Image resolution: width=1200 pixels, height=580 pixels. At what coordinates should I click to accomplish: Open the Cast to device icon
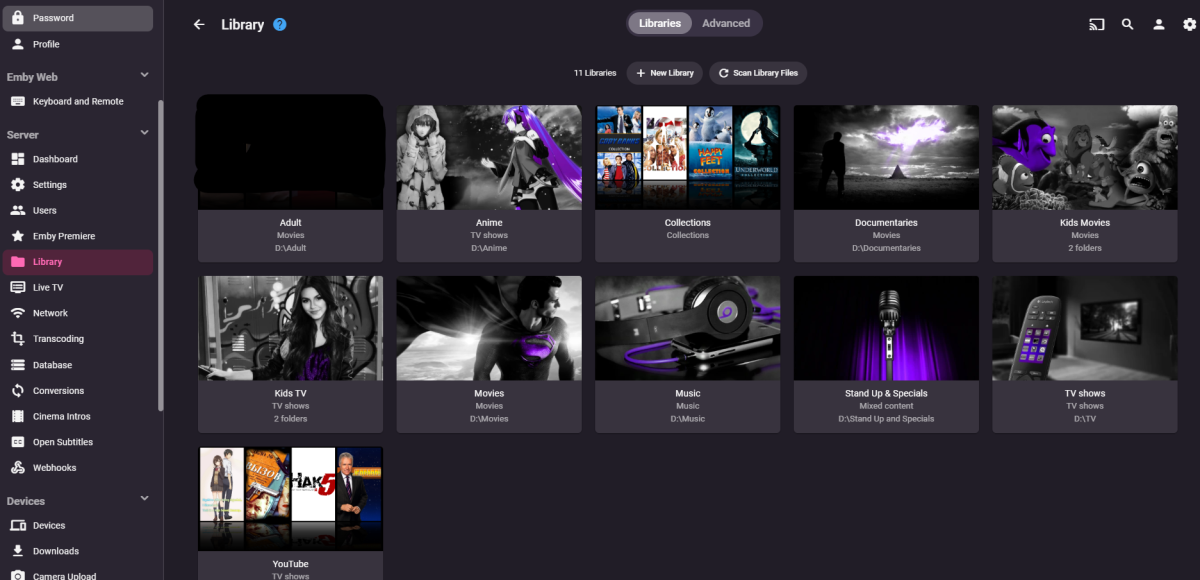point(1097,23)
